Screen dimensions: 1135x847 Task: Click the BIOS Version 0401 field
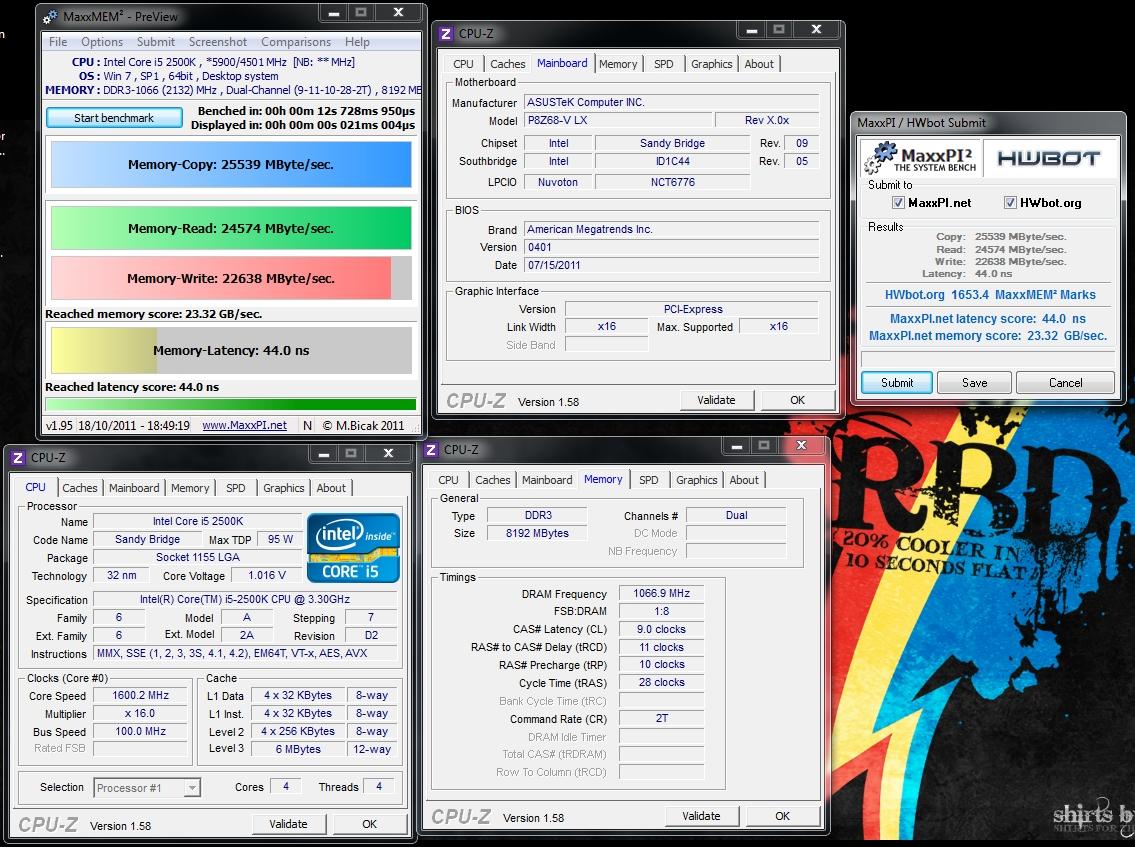671,247
